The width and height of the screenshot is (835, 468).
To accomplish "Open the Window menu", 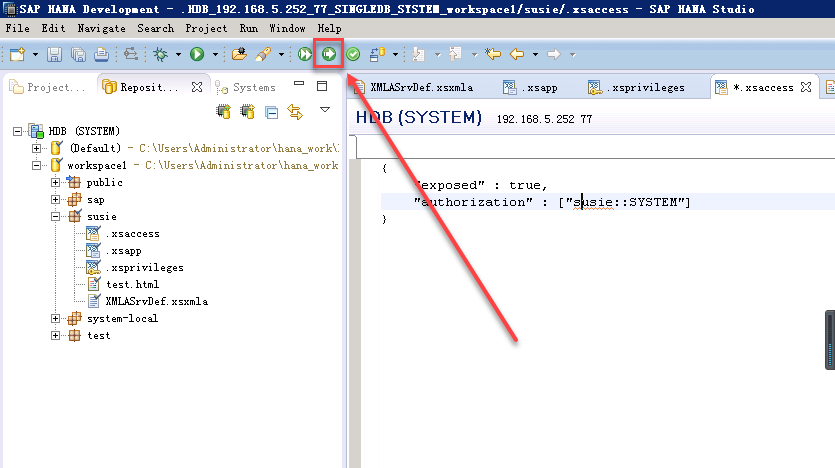I will (x=287, y=28).
